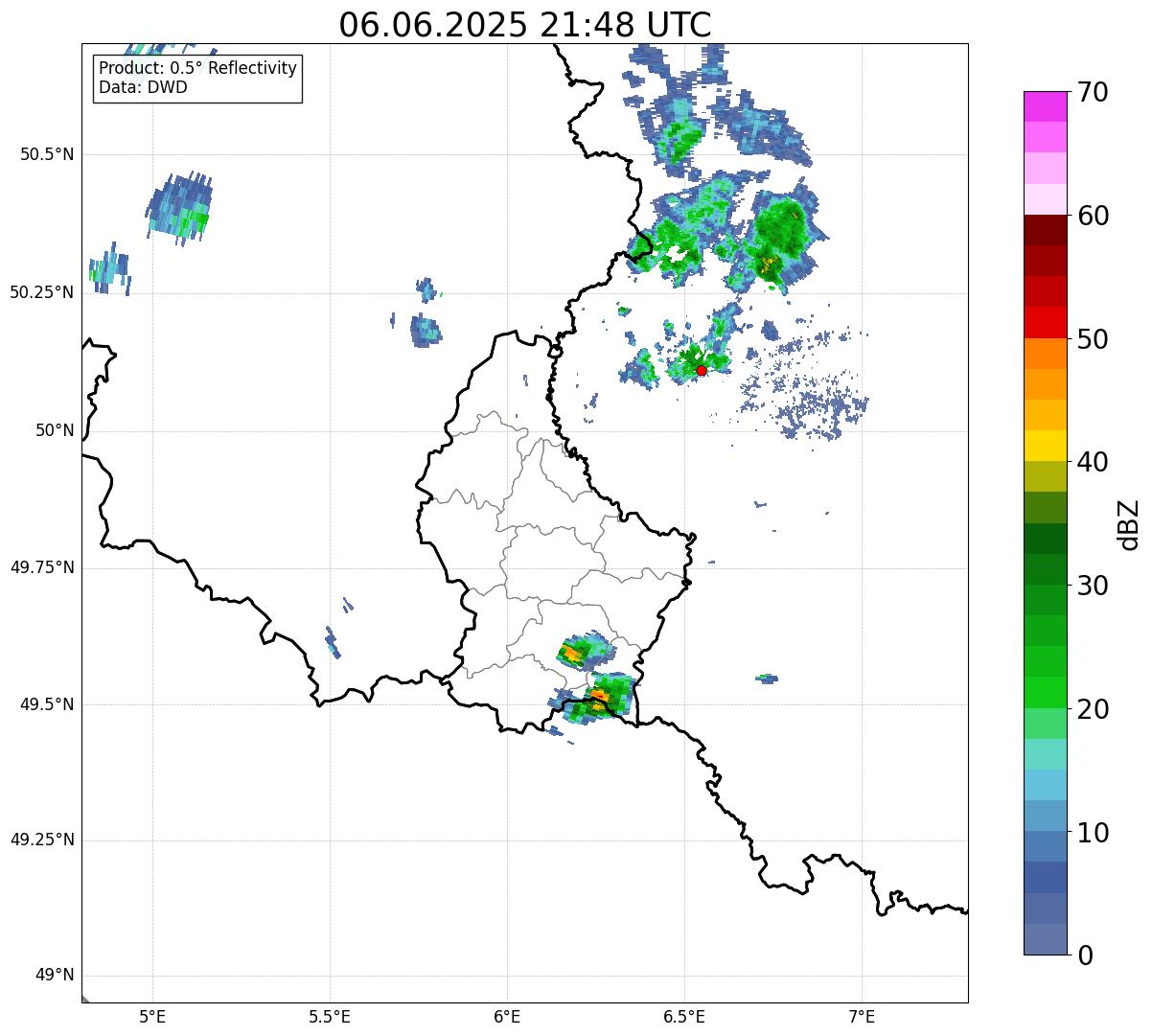The height and width of the screenshot is (1036, 1152).
Task: Pick the bright red swatch just above 50
Action: tap(1046, 323)
